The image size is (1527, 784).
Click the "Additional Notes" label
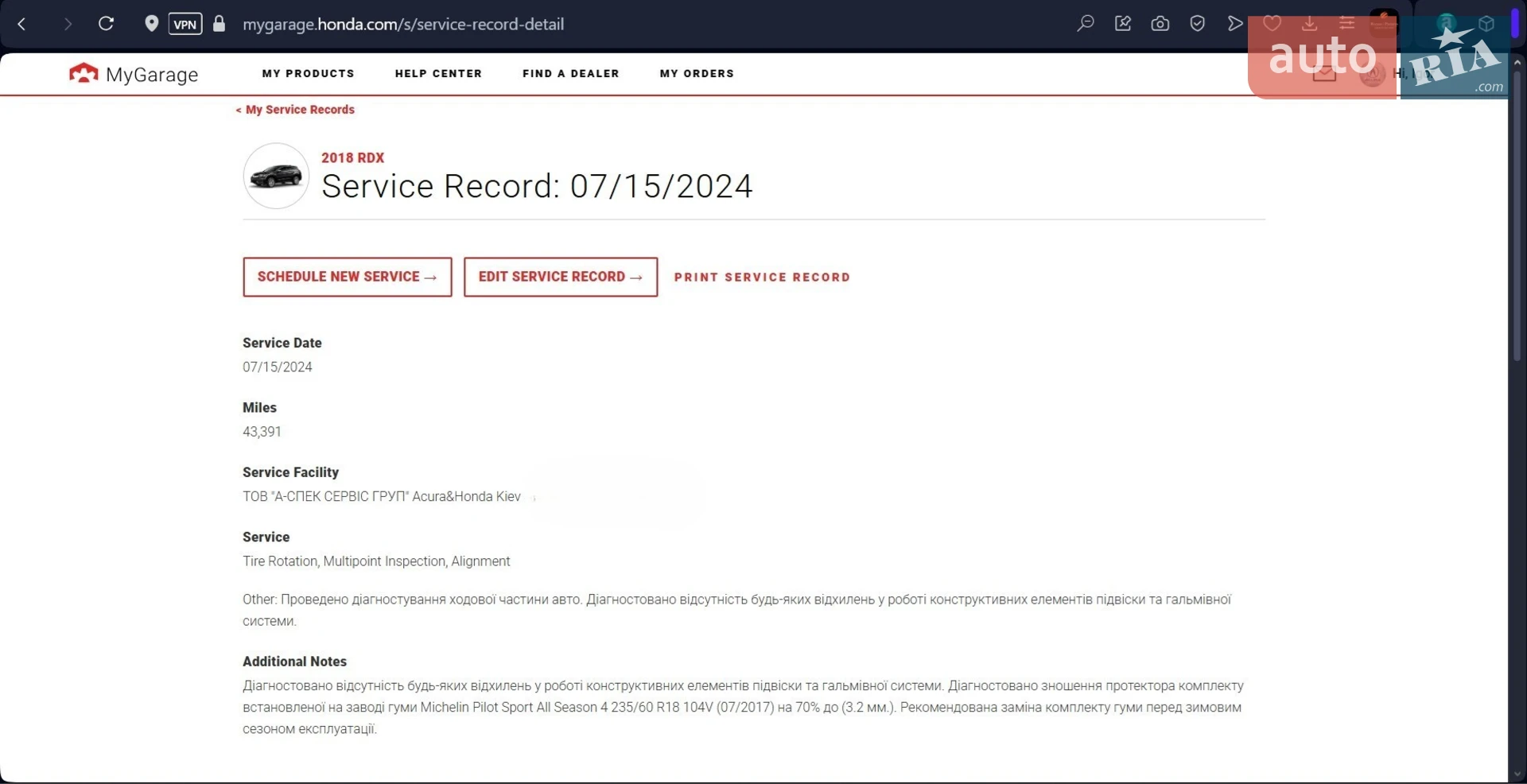click(295, 662)
